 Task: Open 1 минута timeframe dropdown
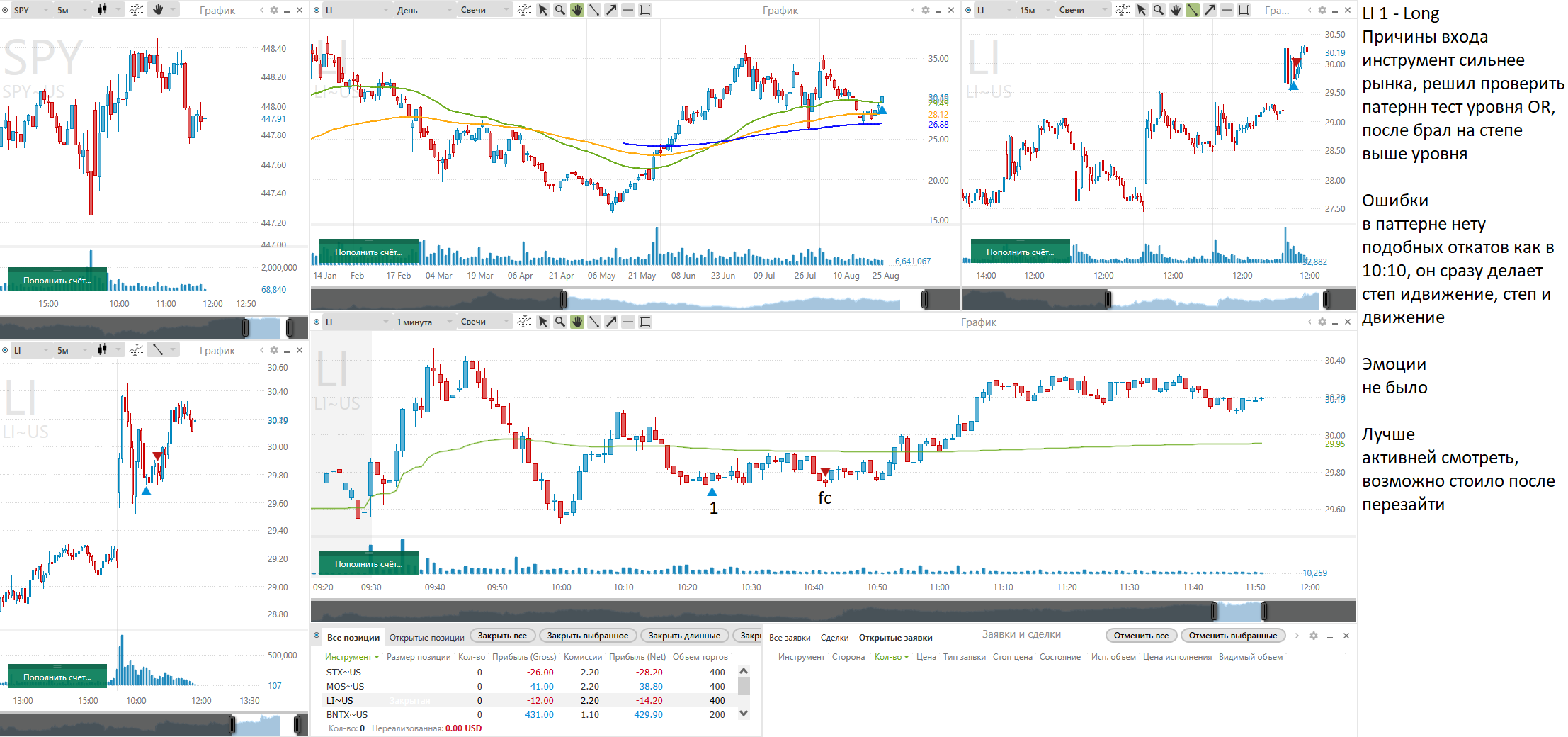424,322
